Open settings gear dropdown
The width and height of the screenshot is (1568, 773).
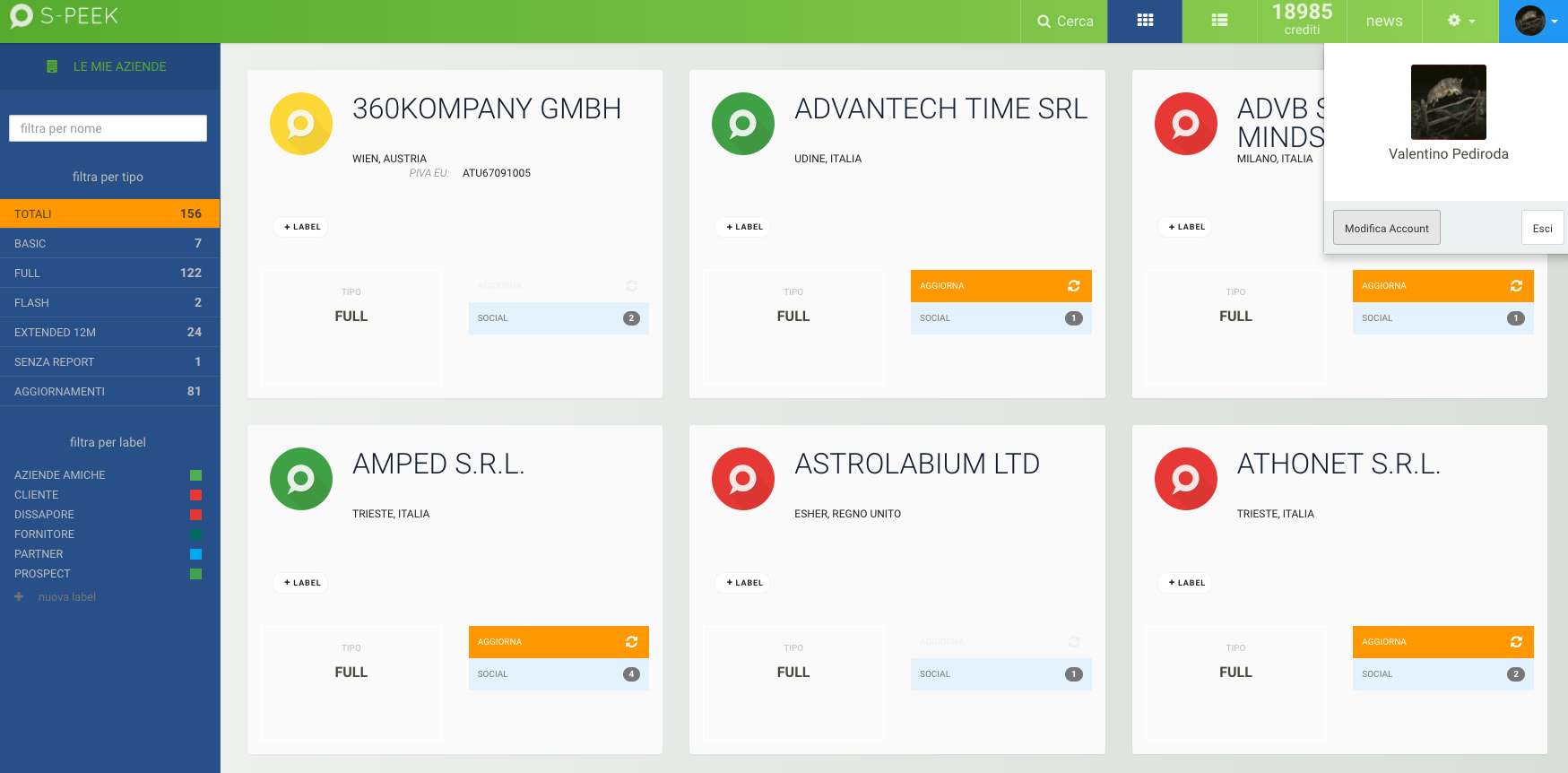coord(1460,21)
